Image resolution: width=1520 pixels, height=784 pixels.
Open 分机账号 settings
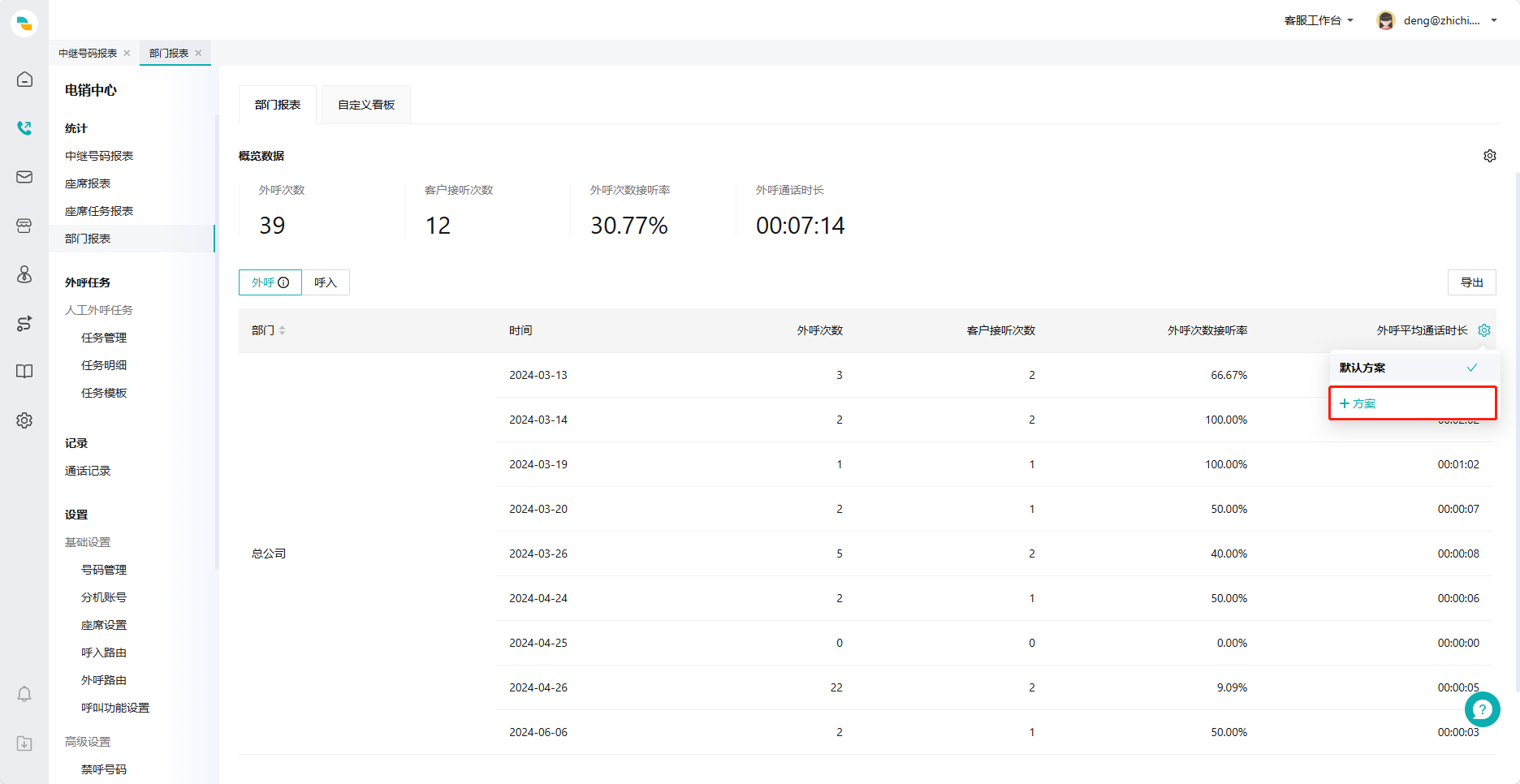pos(104,597)
